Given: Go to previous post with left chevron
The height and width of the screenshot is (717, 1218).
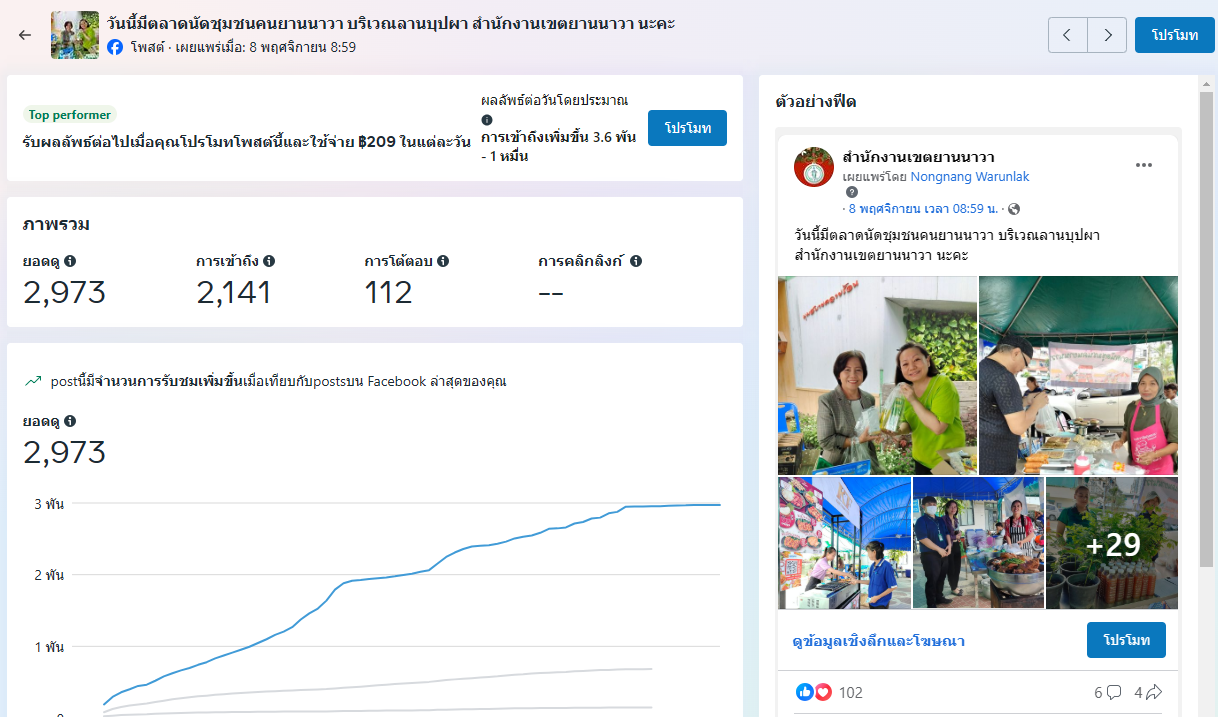Looking at the screenshot, I should coord(1067,35).
